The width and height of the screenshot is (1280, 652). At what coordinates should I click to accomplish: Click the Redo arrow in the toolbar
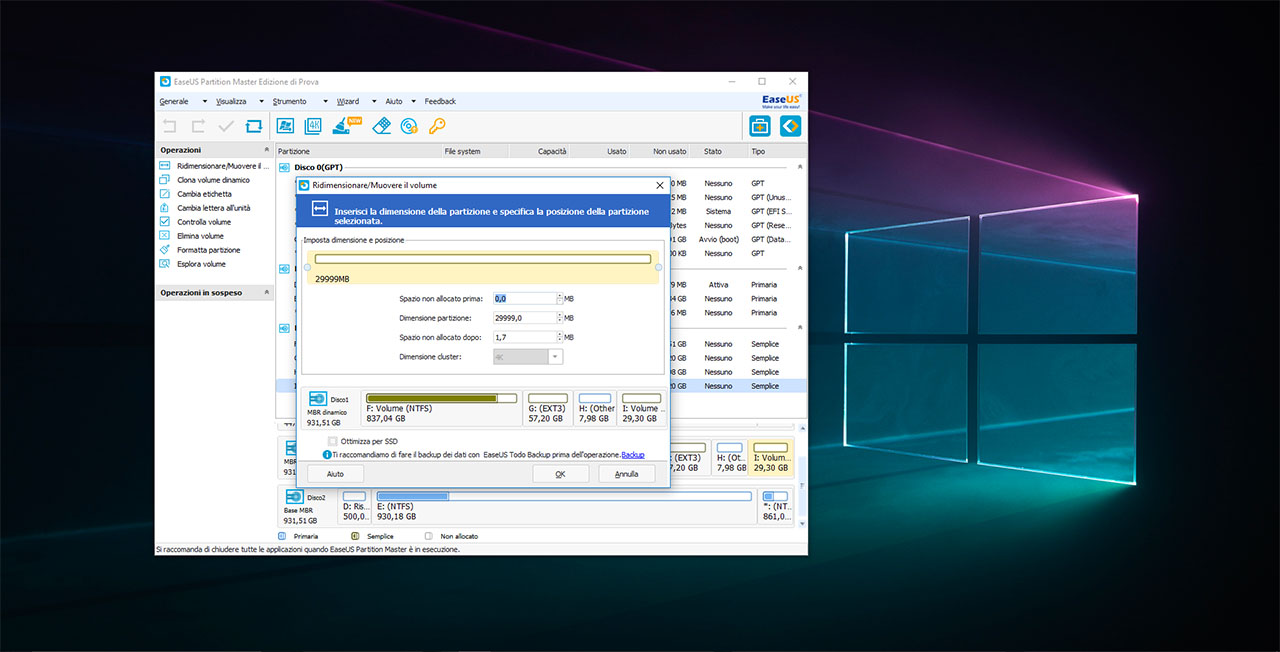pos(198,126)
